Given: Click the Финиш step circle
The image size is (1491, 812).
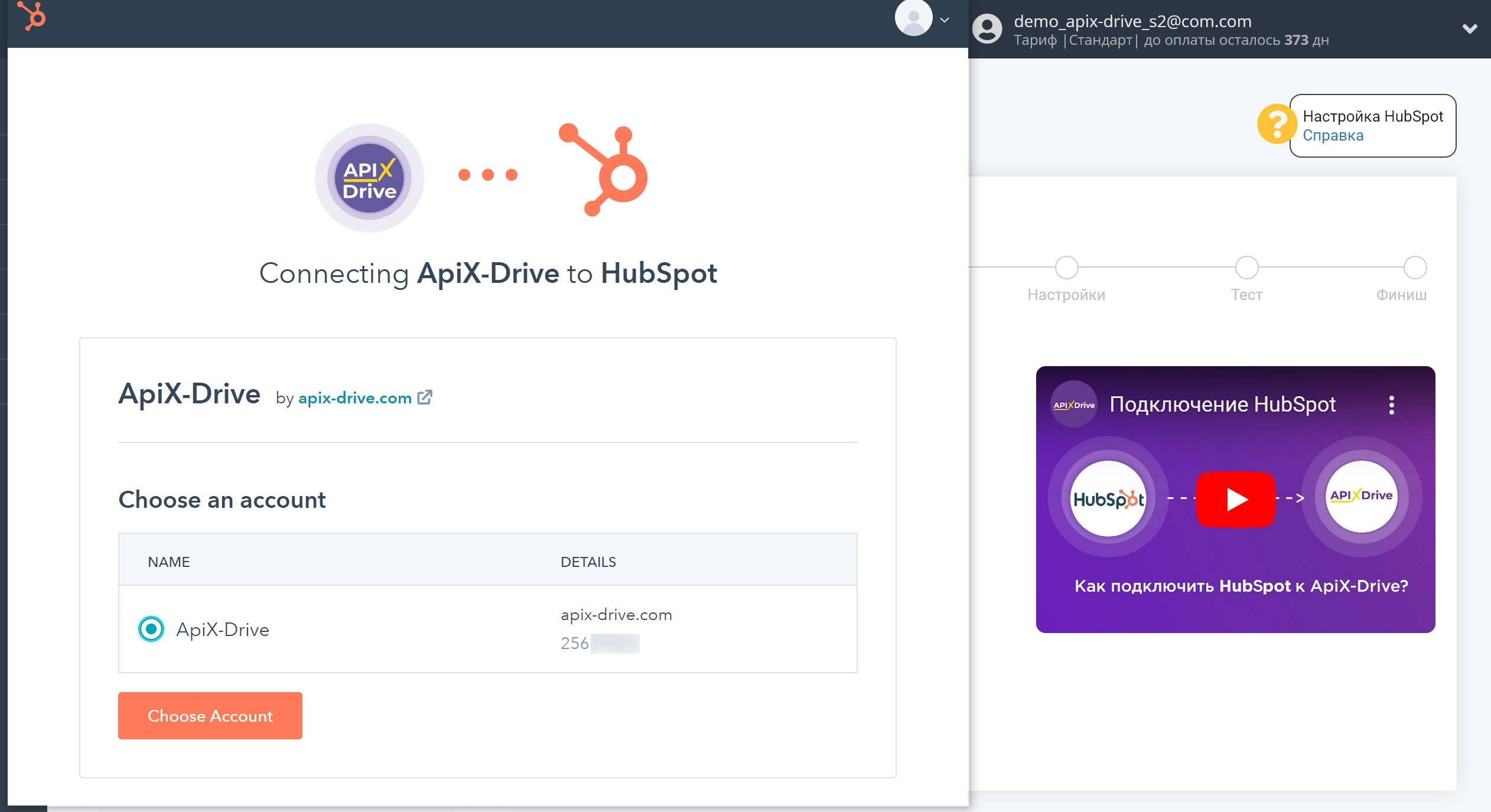Looking at the screenshot, I should 1415,268.
